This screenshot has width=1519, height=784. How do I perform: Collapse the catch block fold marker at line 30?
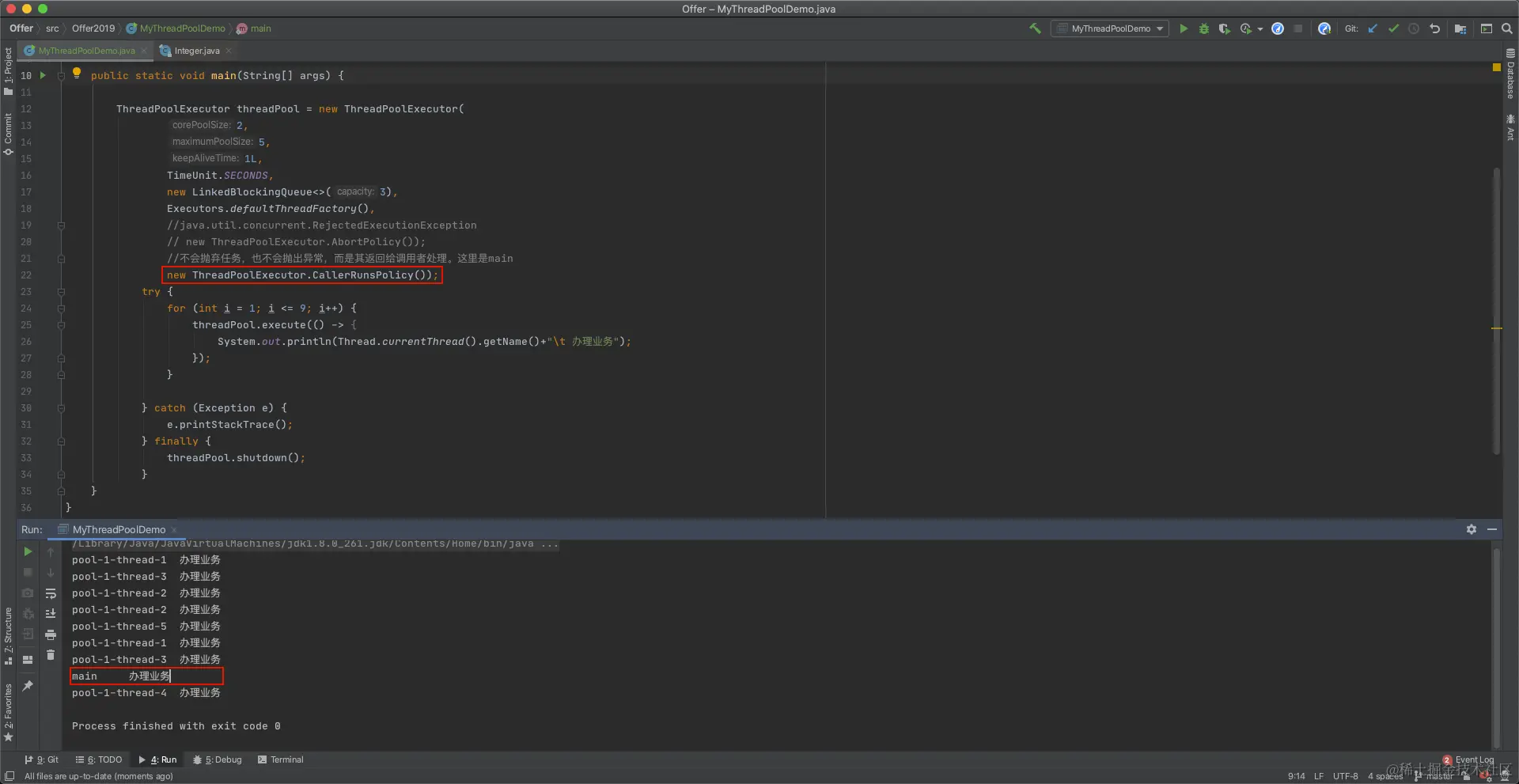click(61, 408)
